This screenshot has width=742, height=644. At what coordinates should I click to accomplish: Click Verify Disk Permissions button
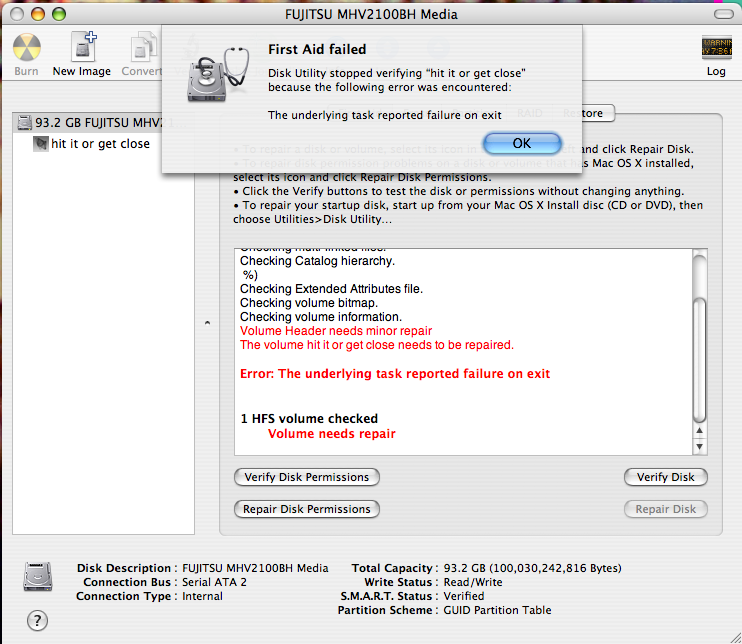307,477
